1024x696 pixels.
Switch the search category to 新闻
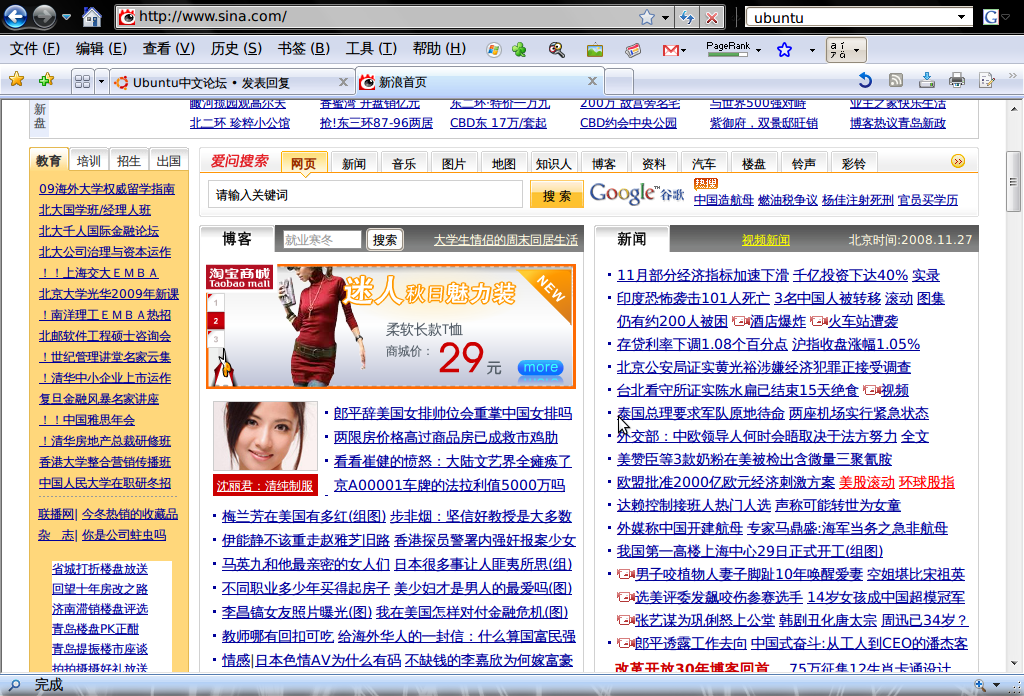[x=353, y=164]
